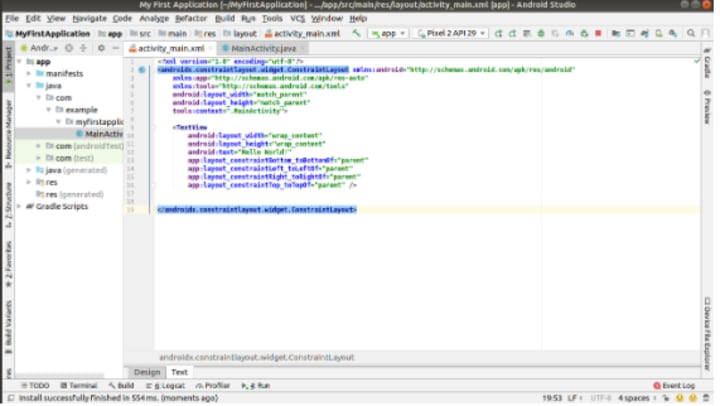Expand the com (androidTest) package
The width and height of the screenshot is (720, 406).
[x=39, y=146]
